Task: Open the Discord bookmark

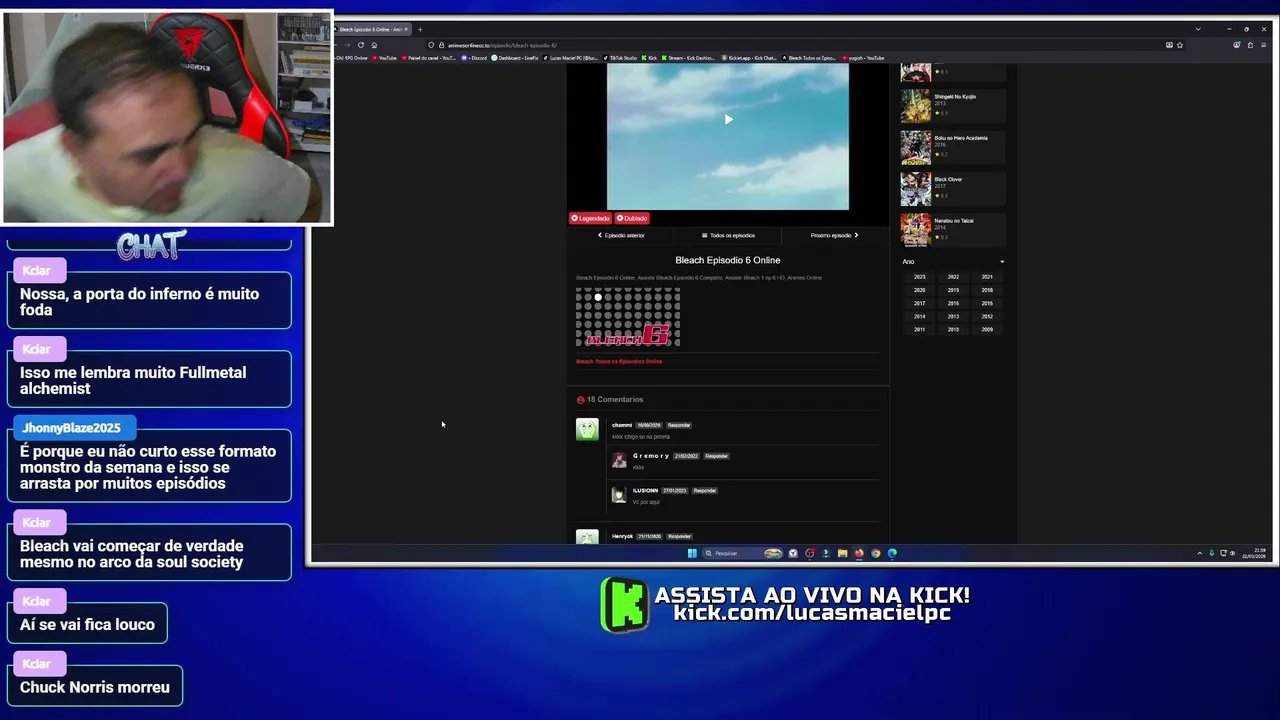Action: click(x=475, y=58)
